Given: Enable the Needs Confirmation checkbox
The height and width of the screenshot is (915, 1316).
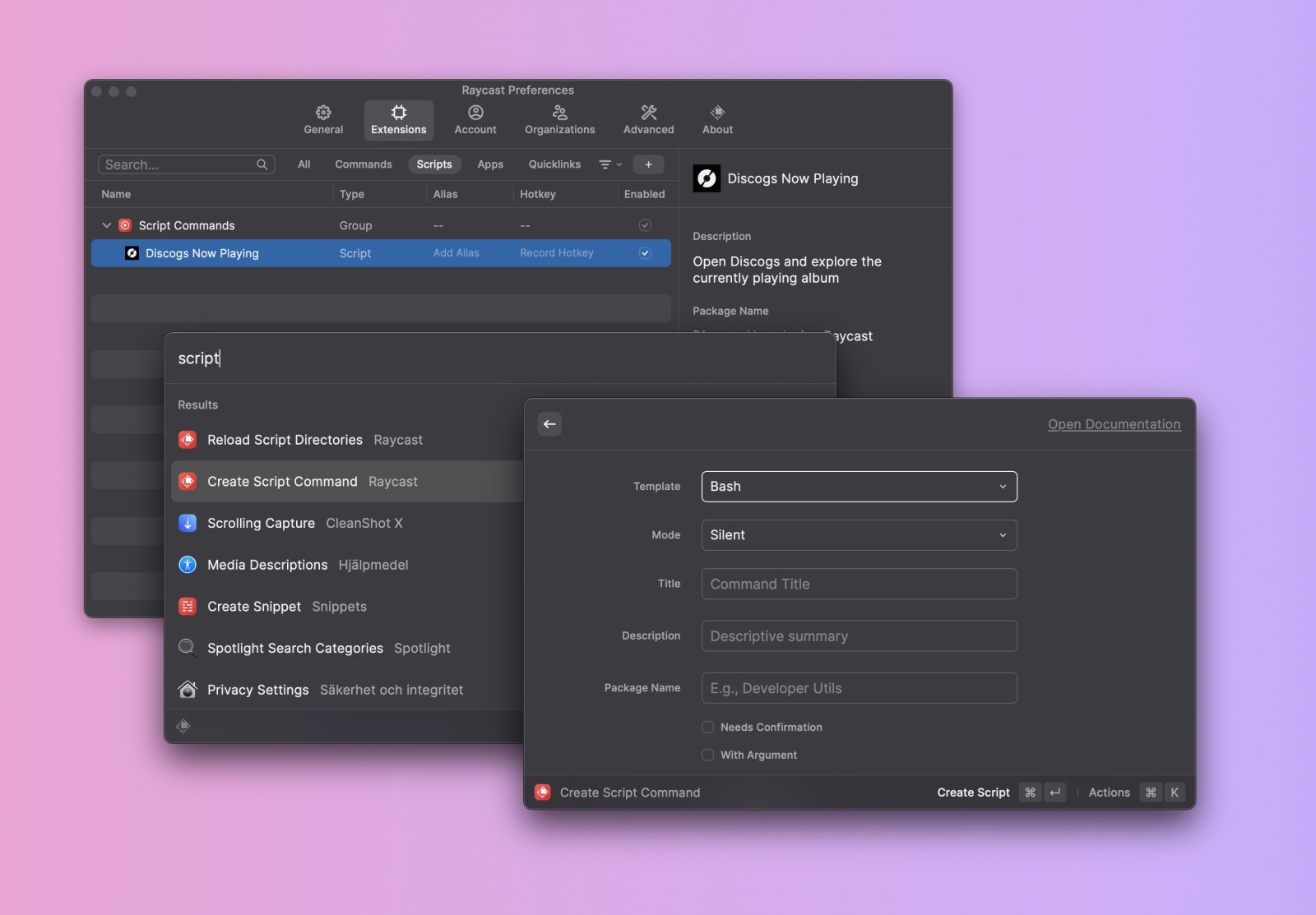Looking at the screenshot, I should click(707, 727).
